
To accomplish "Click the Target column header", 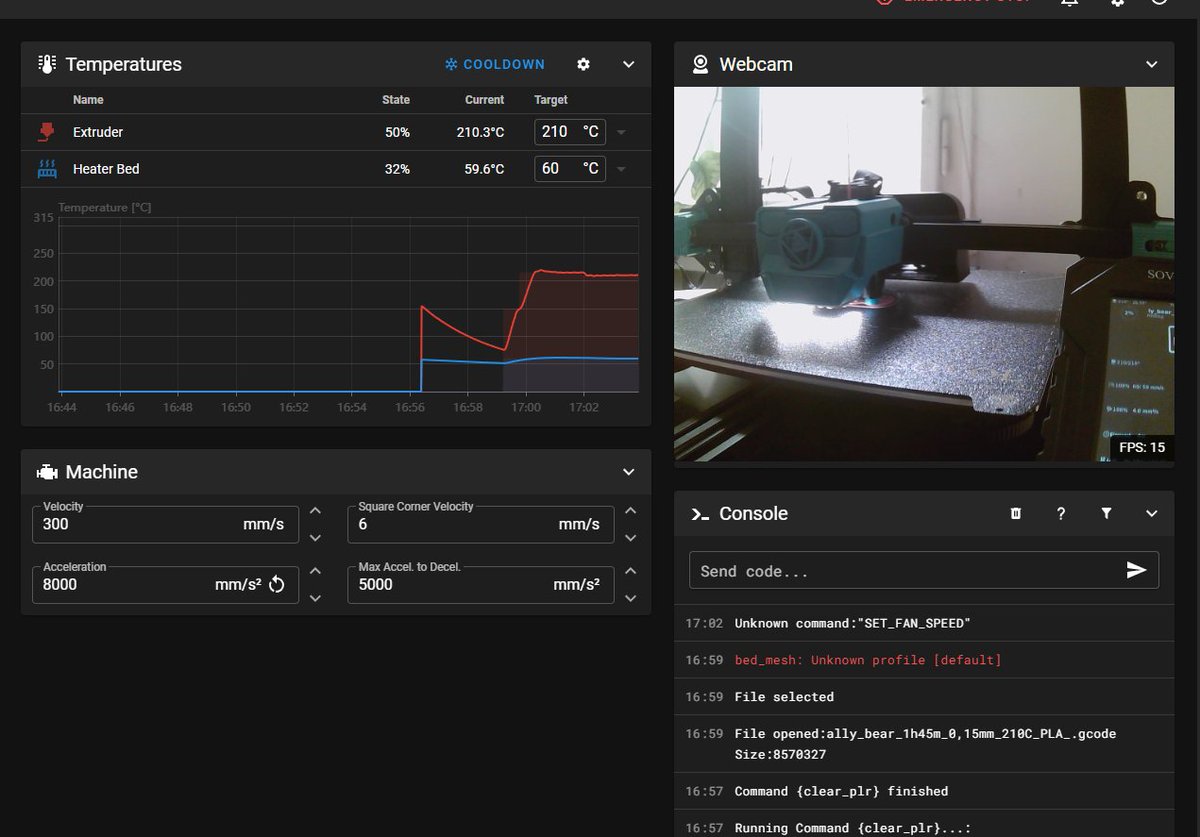I will point(551,100).
